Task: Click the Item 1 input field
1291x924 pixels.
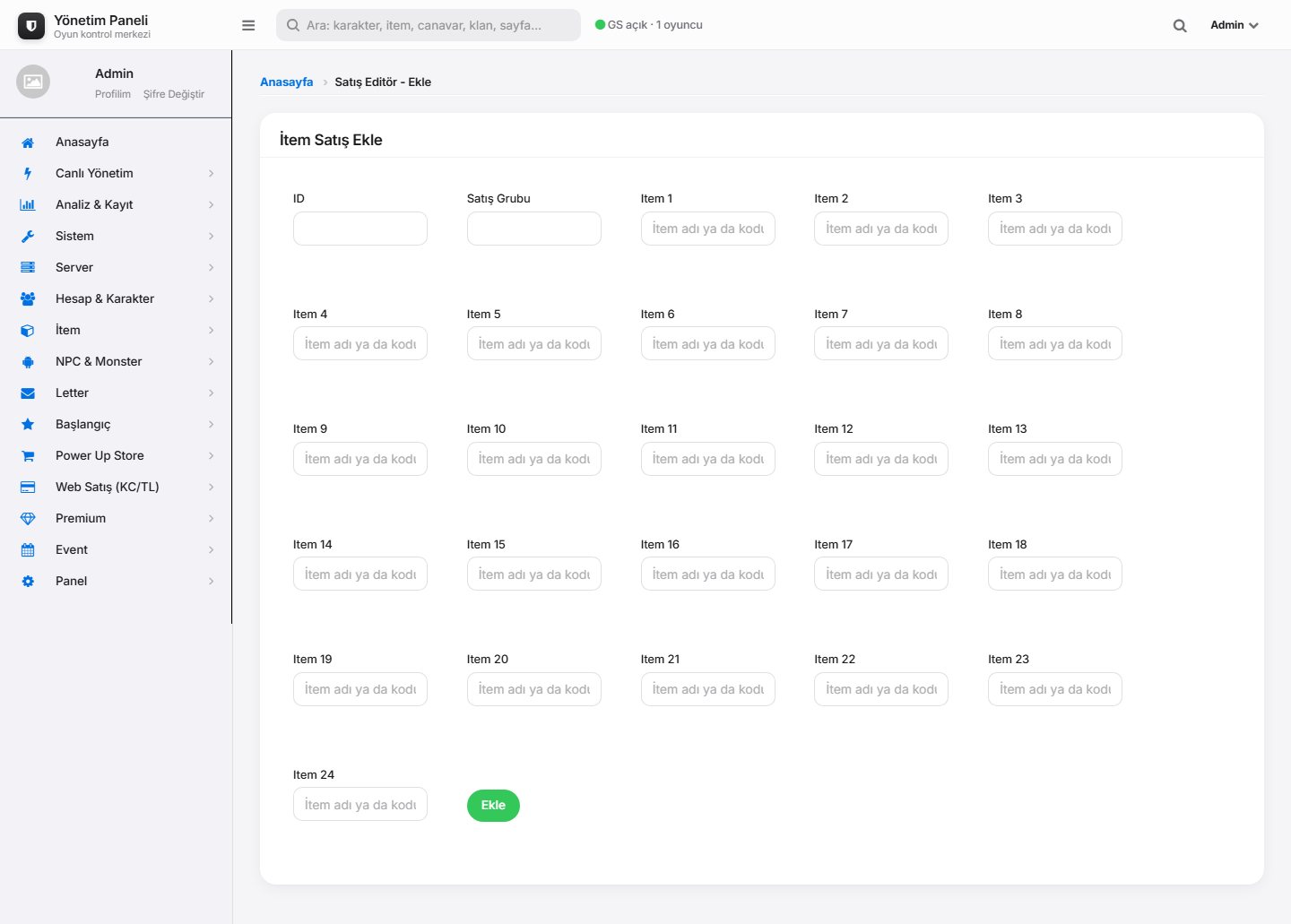Action: point(708,229)
